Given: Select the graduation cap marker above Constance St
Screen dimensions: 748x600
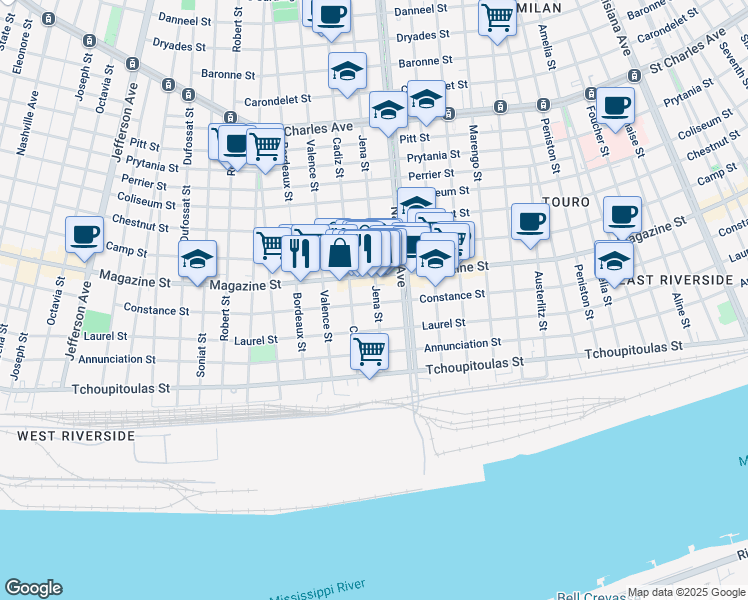Looking at the screenshot, I should (x=436, y=263).
